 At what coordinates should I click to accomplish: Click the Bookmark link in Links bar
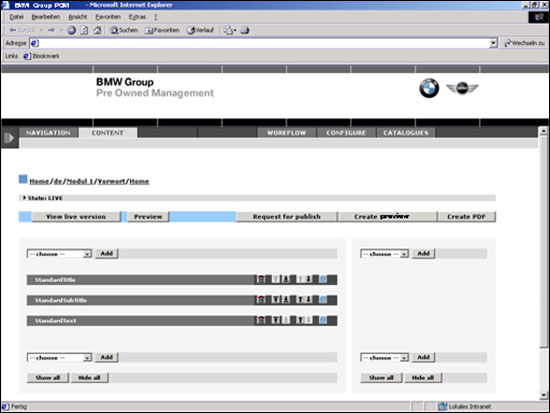[41, 56]
